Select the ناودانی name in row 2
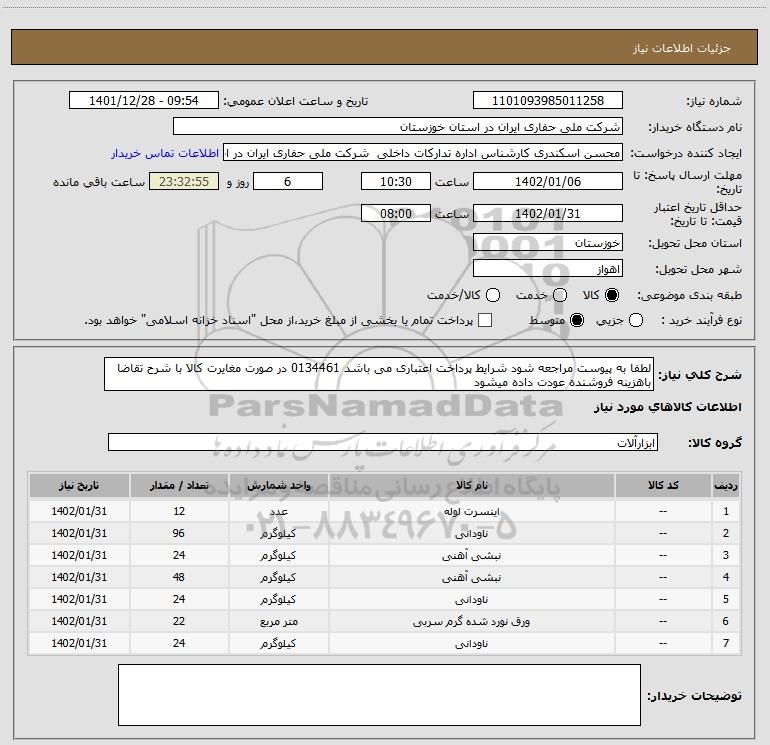The image size is (770, 745). tap(471, 534)
